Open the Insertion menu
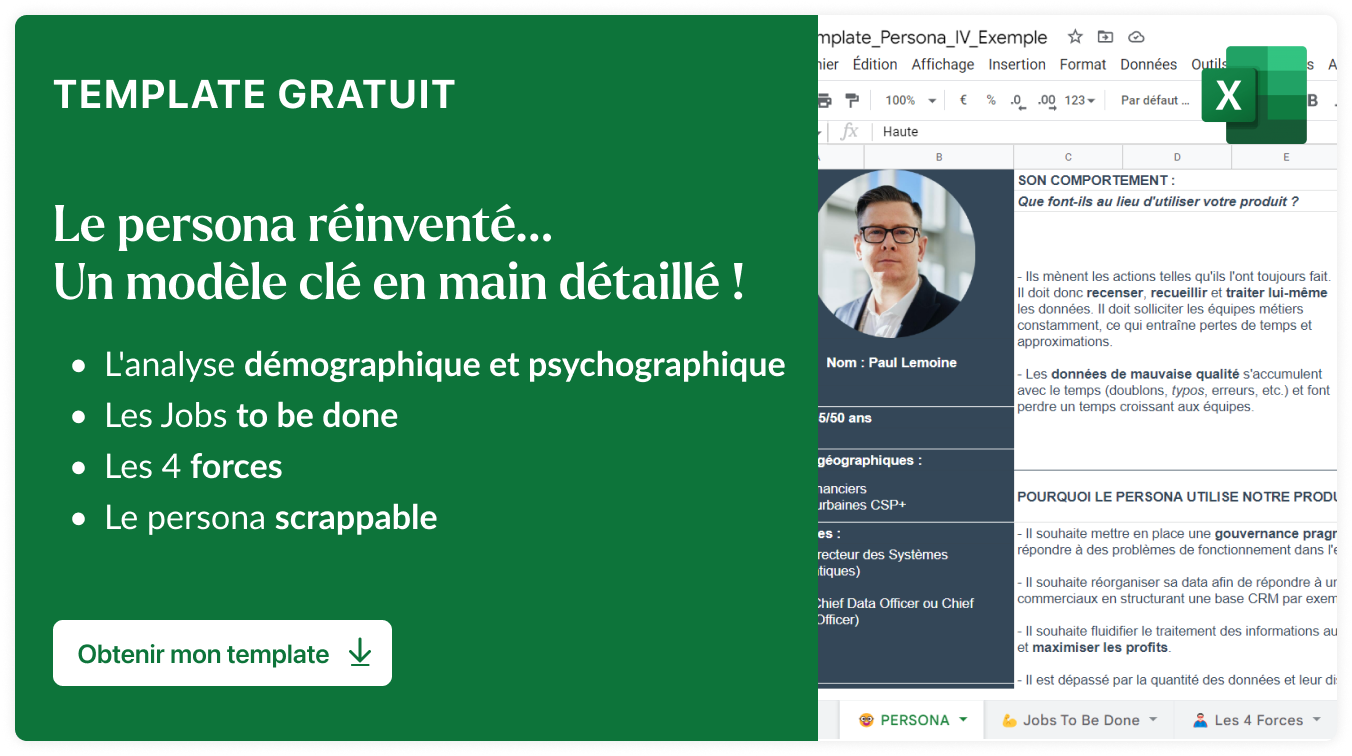The image size is (1352, 756). pos(1017,64)
